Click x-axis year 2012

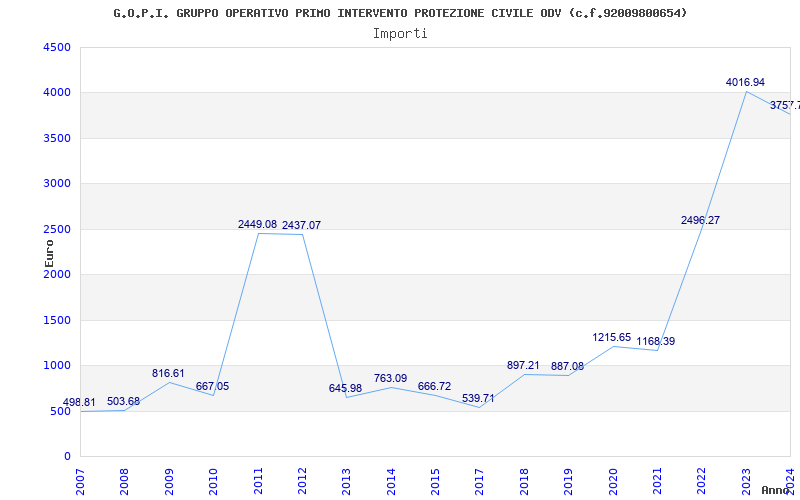pos(302,482)
